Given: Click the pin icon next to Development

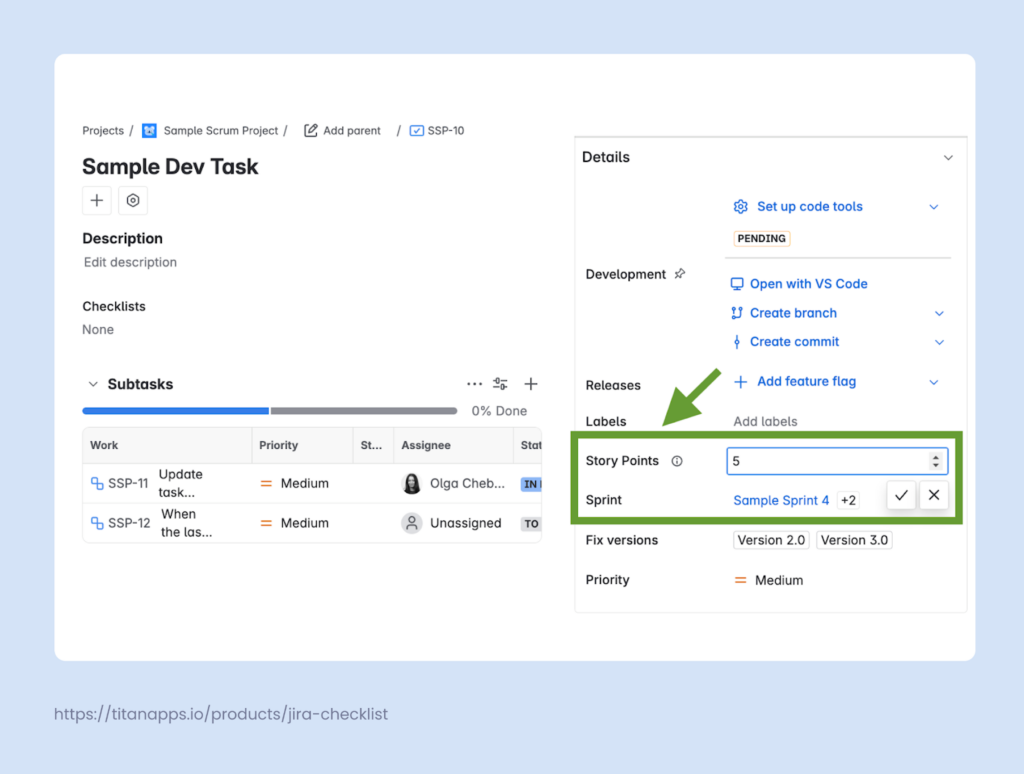Looking at the screenshot, I should [680, 274].
